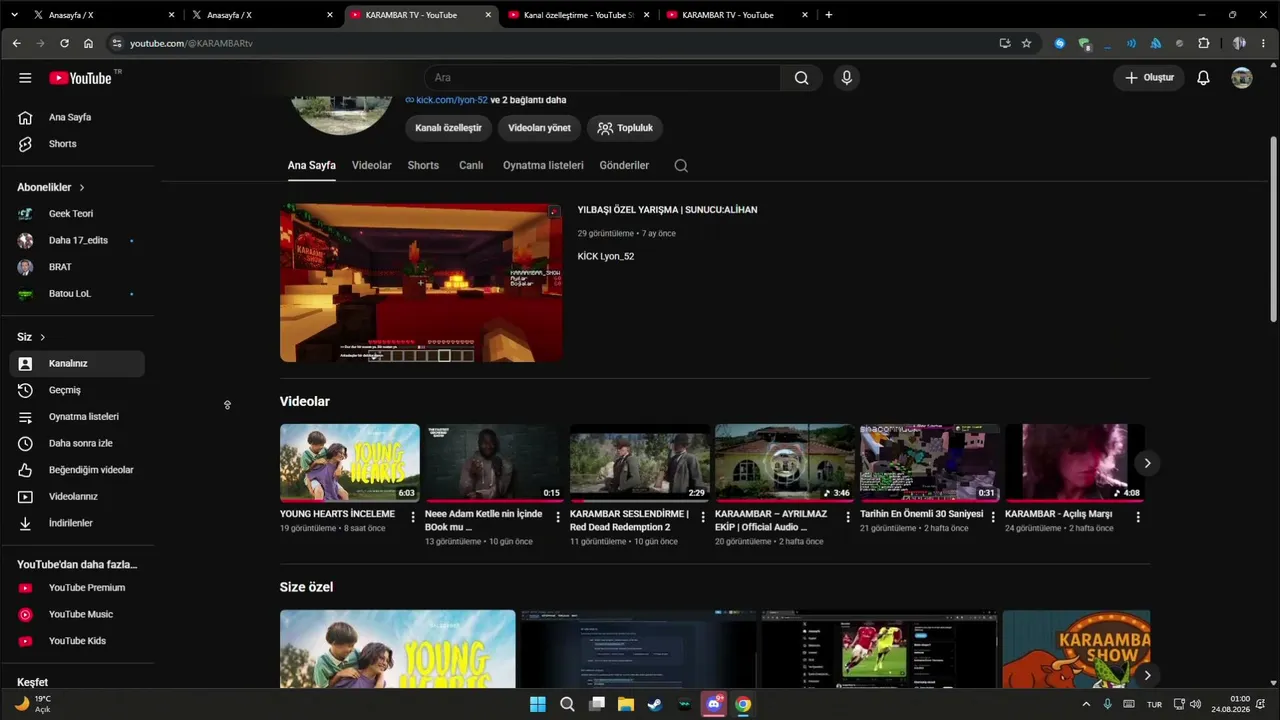Open options menu for KARAMBAR SESLENDİRME video

click(703, 517)
